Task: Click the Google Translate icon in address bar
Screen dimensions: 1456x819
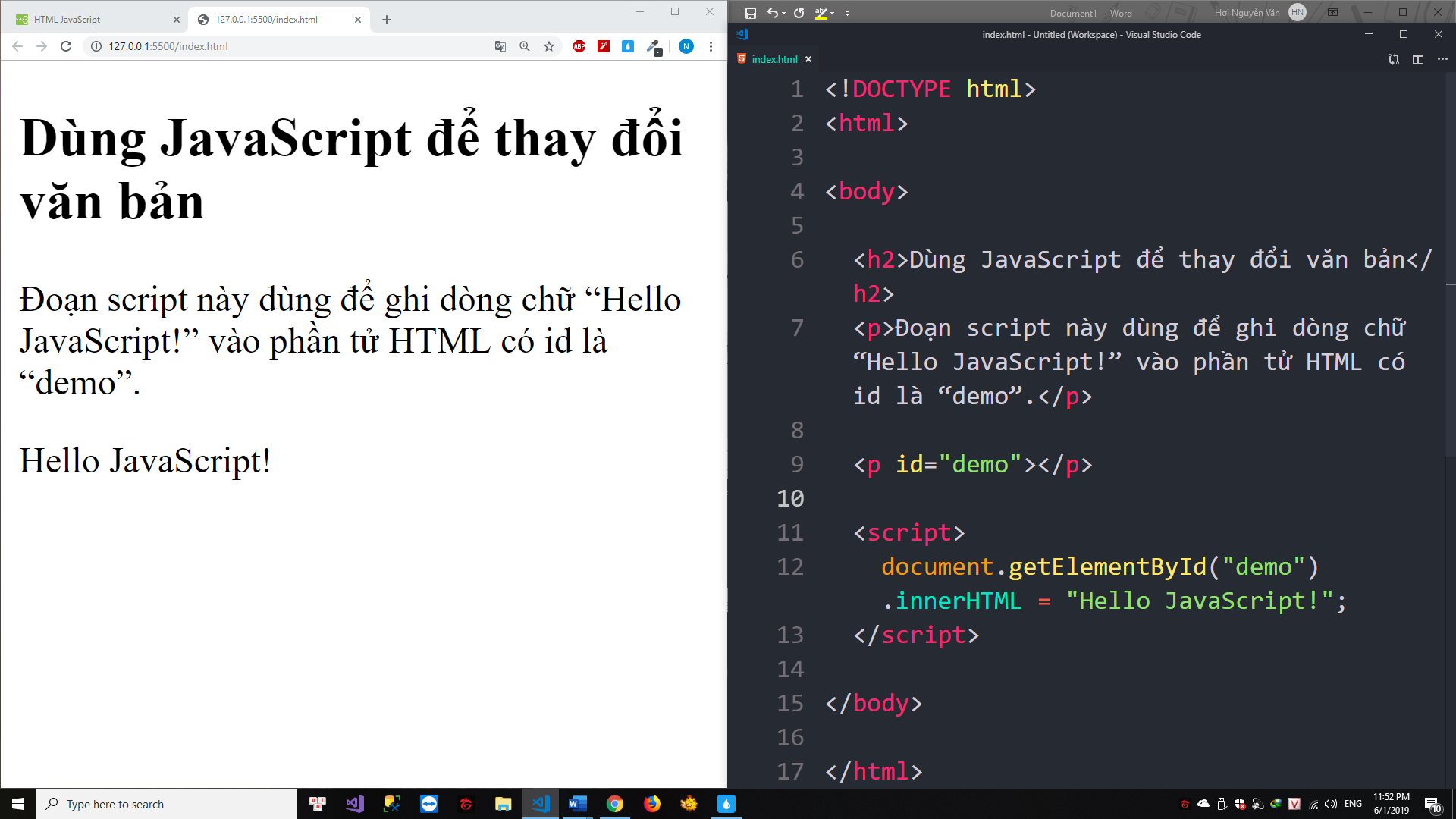Action: (x=500, y=46)
